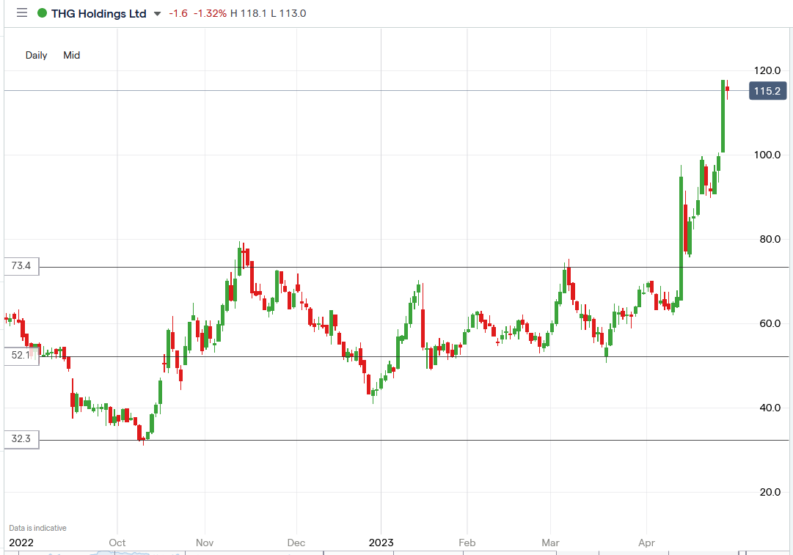Click the Apr label on time axis
The height and width of the screenshot is (555, 793).
(x=648, y=543)
